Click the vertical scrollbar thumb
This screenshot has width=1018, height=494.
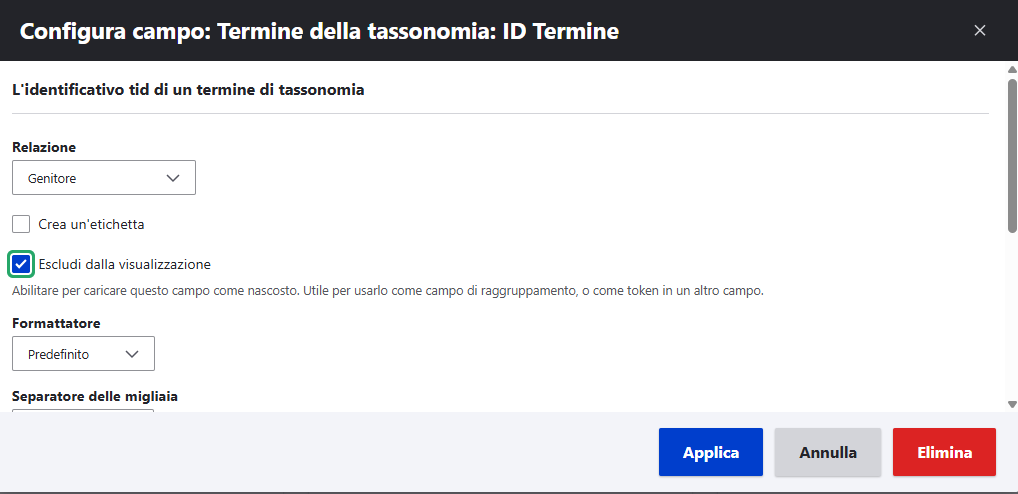pos(1012,155)
